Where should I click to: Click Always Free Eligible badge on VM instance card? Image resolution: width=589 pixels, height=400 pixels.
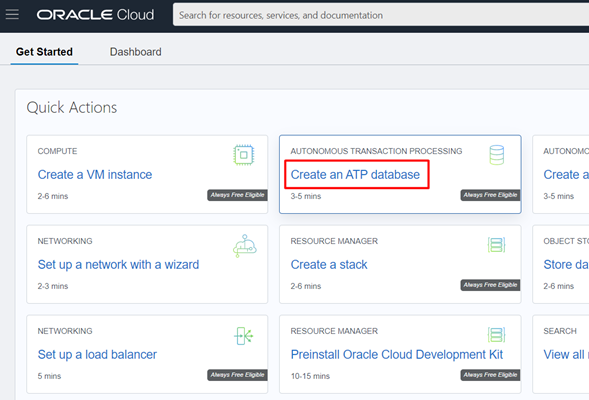[237, 195]
